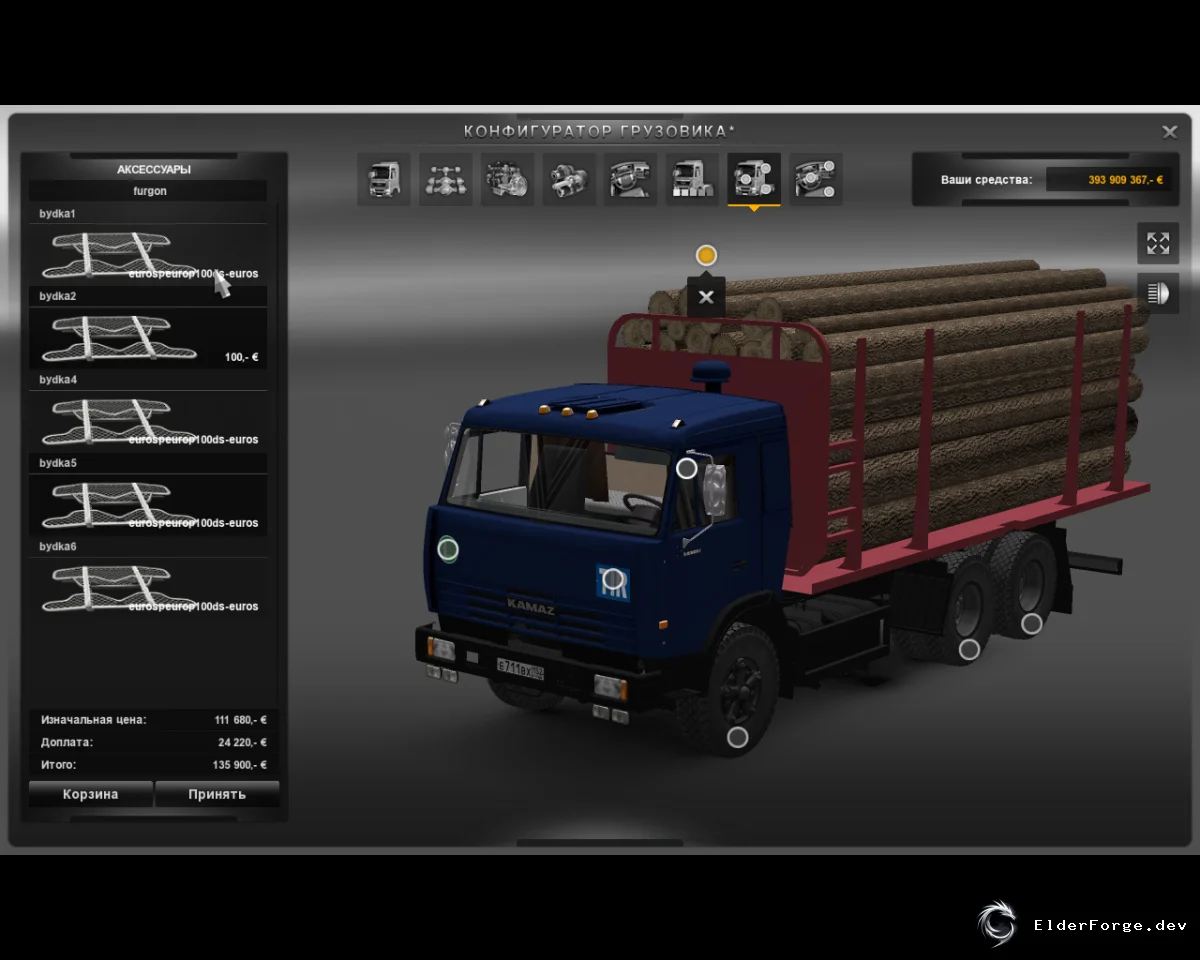Choose the bydka4 accessory thumbnail

tap(148, 421)
